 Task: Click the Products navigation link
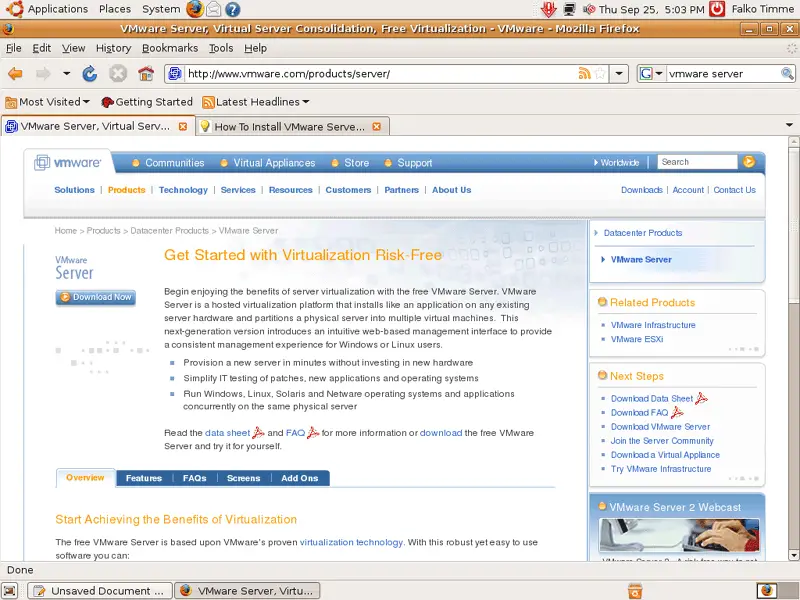pos(127,190)
